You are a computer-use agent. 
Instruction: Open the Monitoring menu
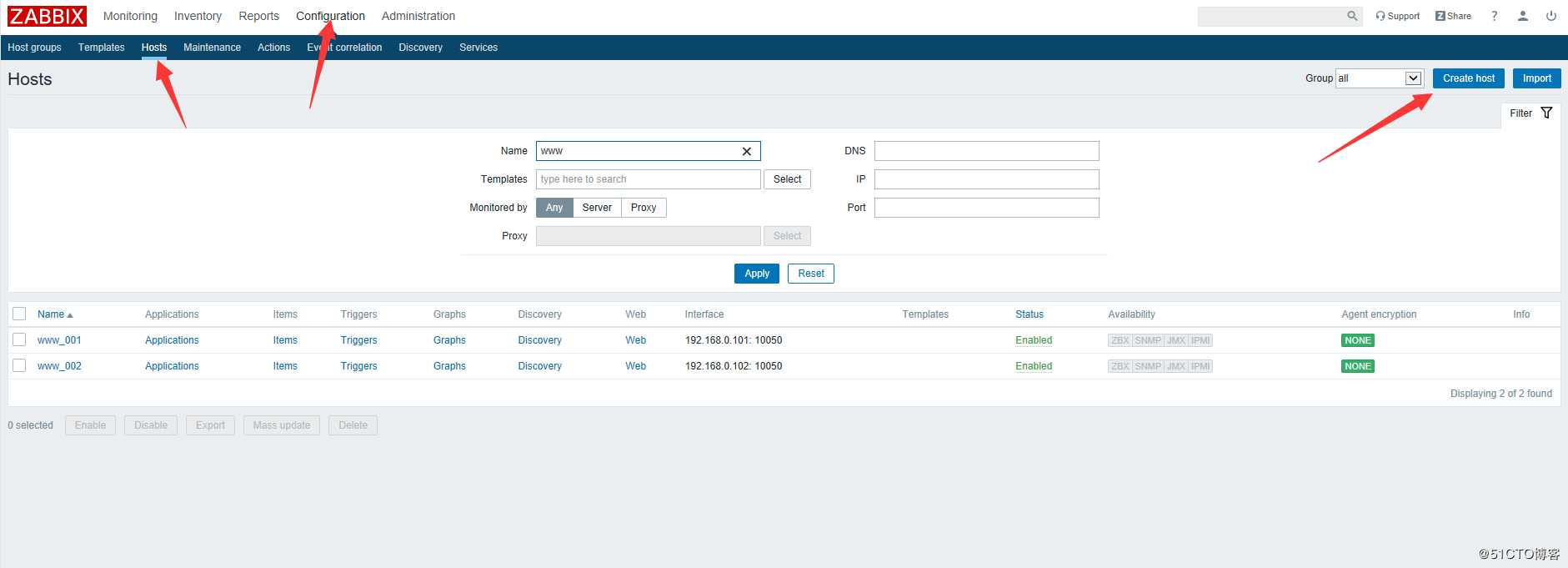pos(130,16)
